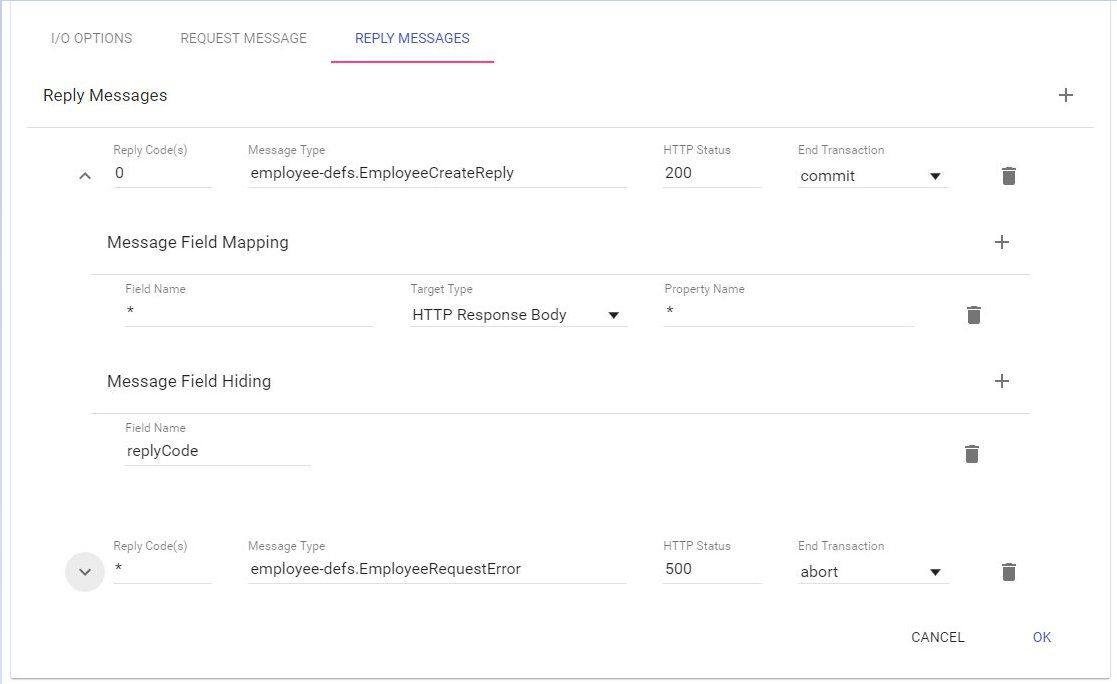1117x684 pixels.
Task: Collapse the reply code 0 message section
Action: tap(85, 176)
